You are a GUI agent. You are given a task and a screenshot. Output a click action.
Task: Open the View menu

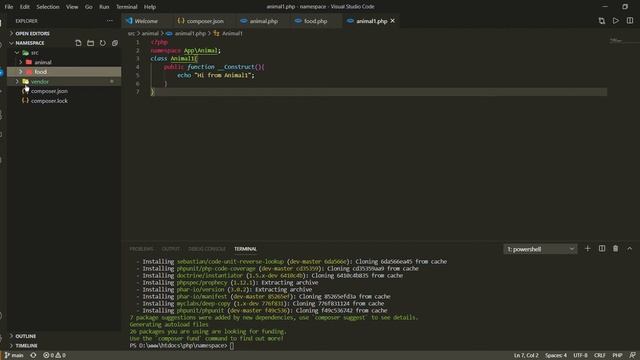(72, 7)
